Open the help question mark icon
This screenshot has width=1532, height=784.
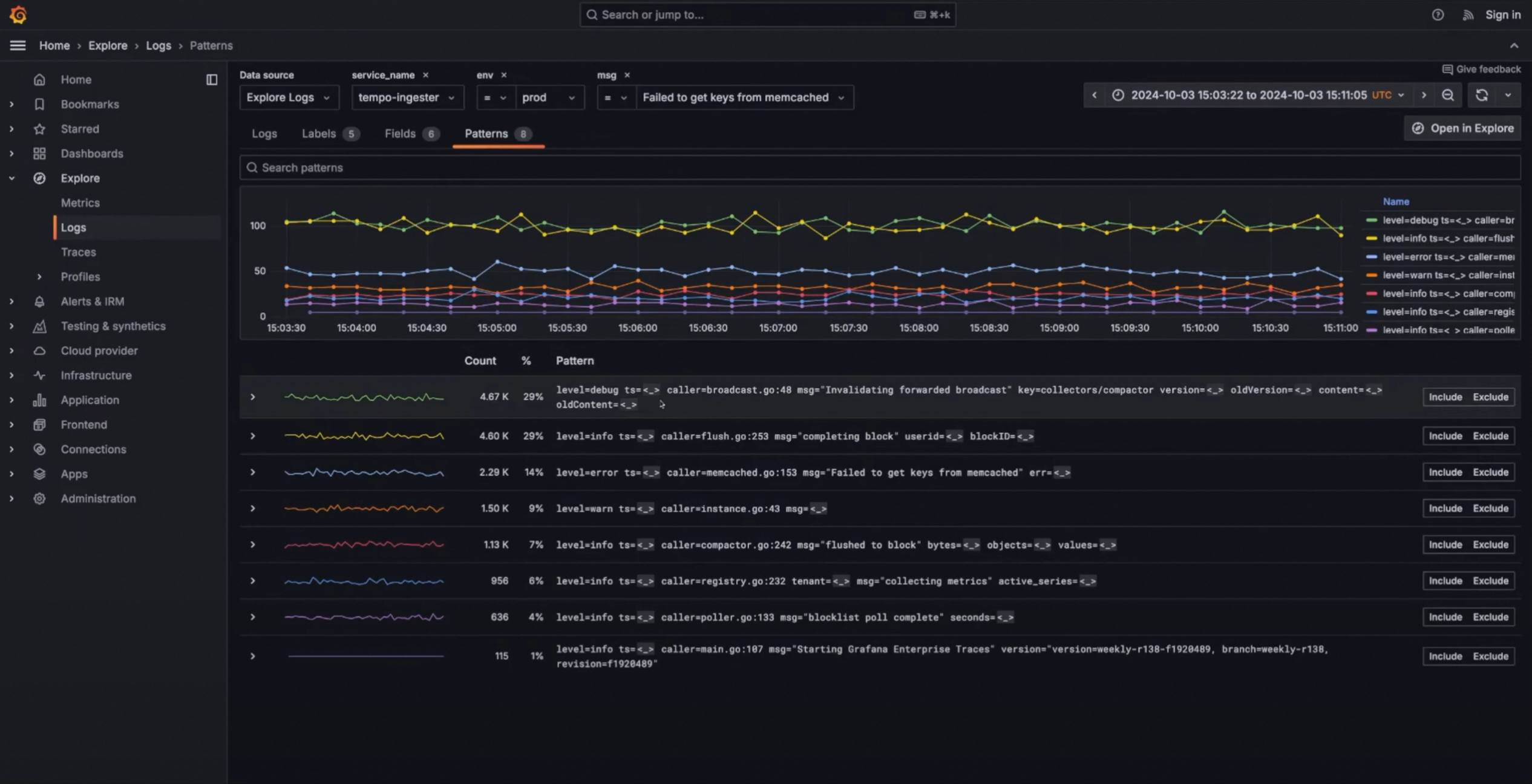(1438, 15)
